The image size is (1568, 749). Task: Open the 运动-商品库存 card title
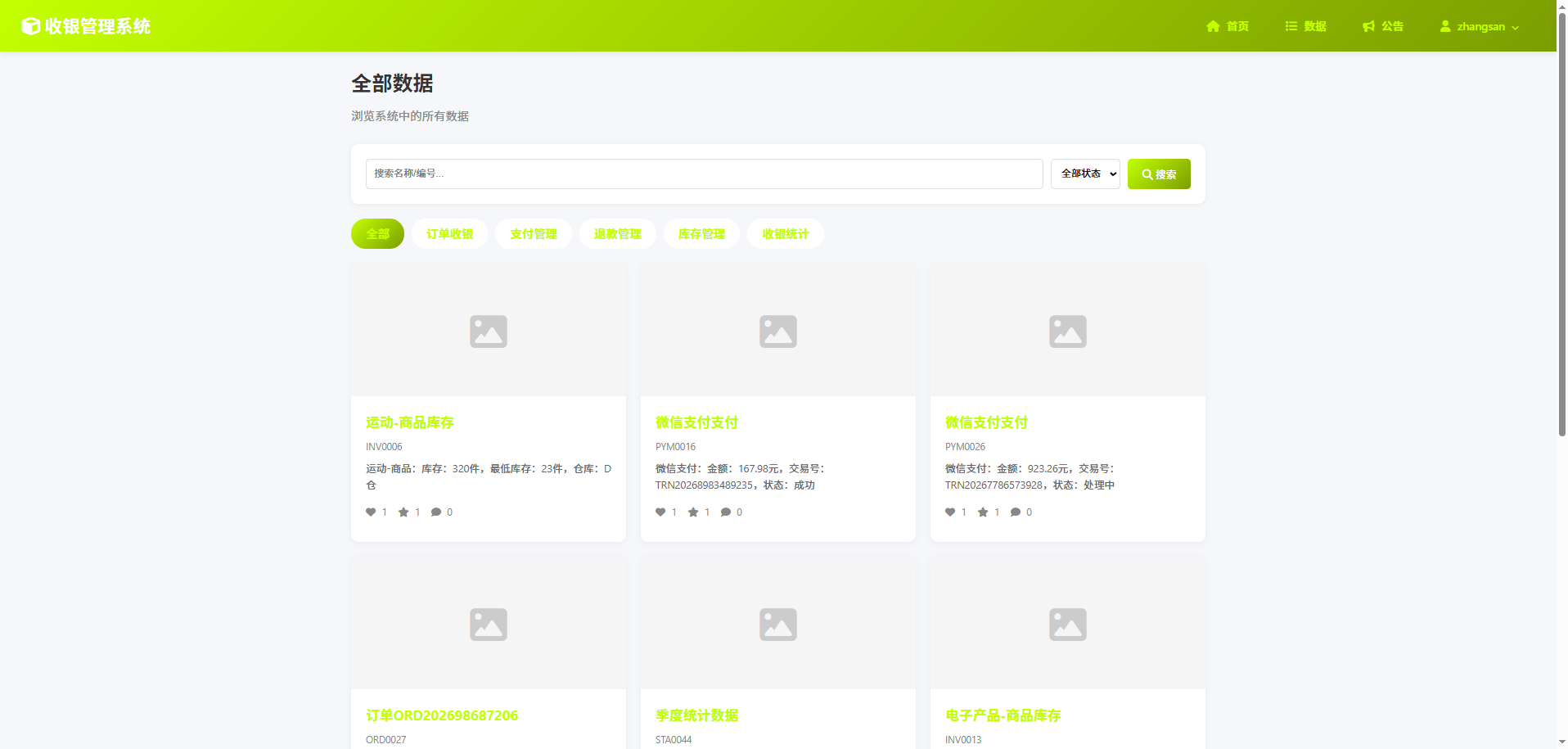coord(410,422)
